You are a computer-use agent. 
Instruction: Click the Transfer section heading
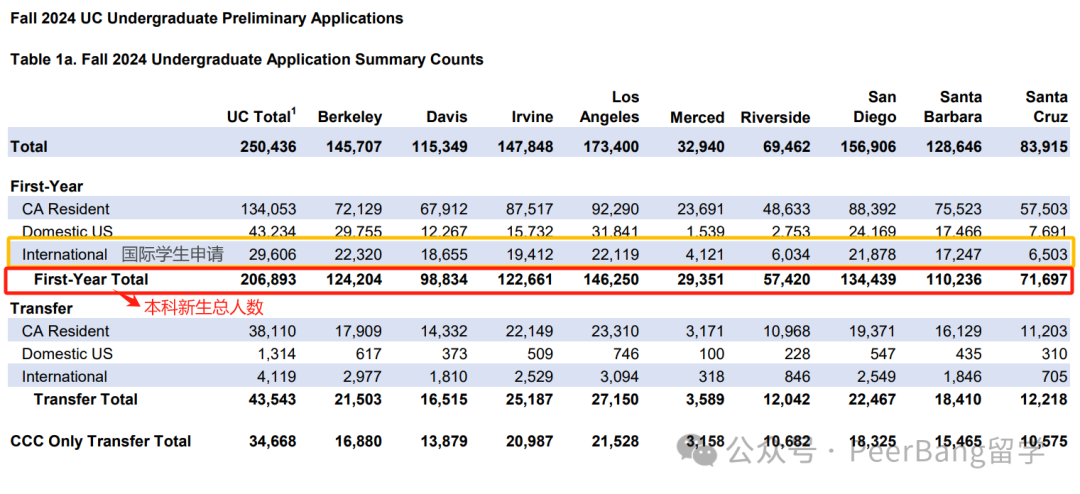(41, 309)
